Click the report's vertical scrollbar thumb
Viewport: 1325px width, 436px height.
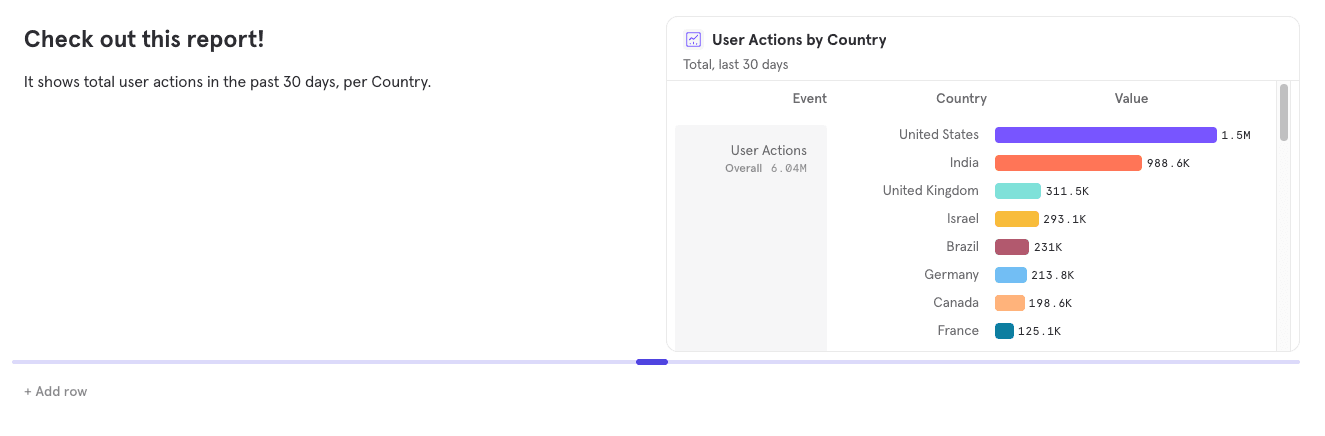1283,112
